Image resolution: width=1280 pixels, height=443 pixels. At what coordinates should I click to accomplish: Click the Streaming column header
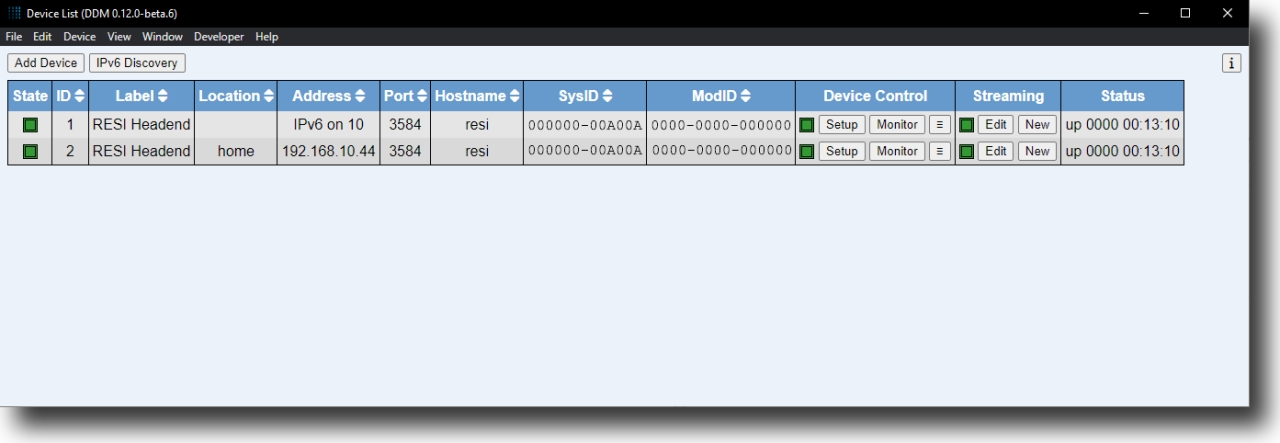point(1008,96)
